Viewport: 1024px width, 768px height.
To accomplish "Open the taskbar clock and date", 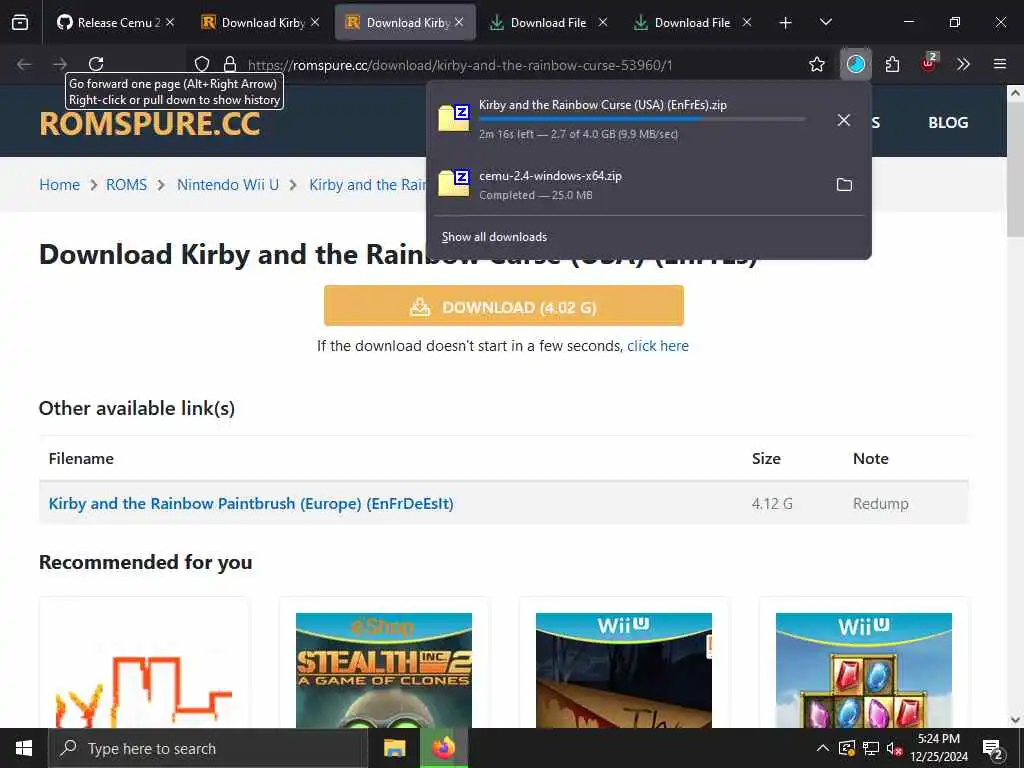I will click(938, 748).
